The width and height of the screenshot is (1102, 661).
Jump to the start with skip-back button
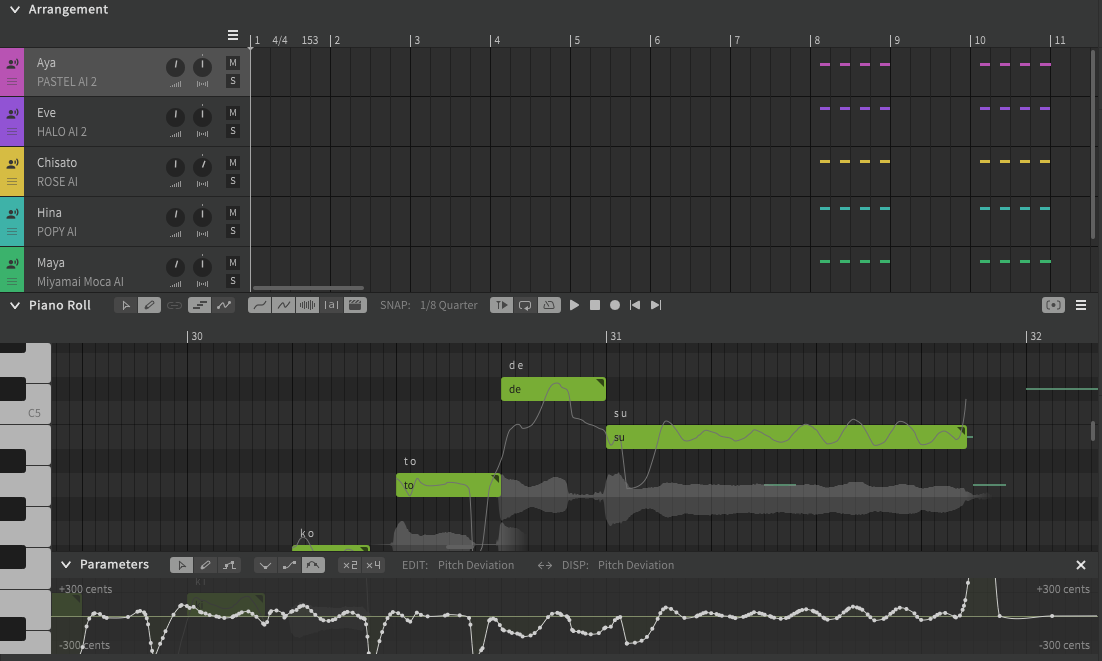click(x=635, y=305)
